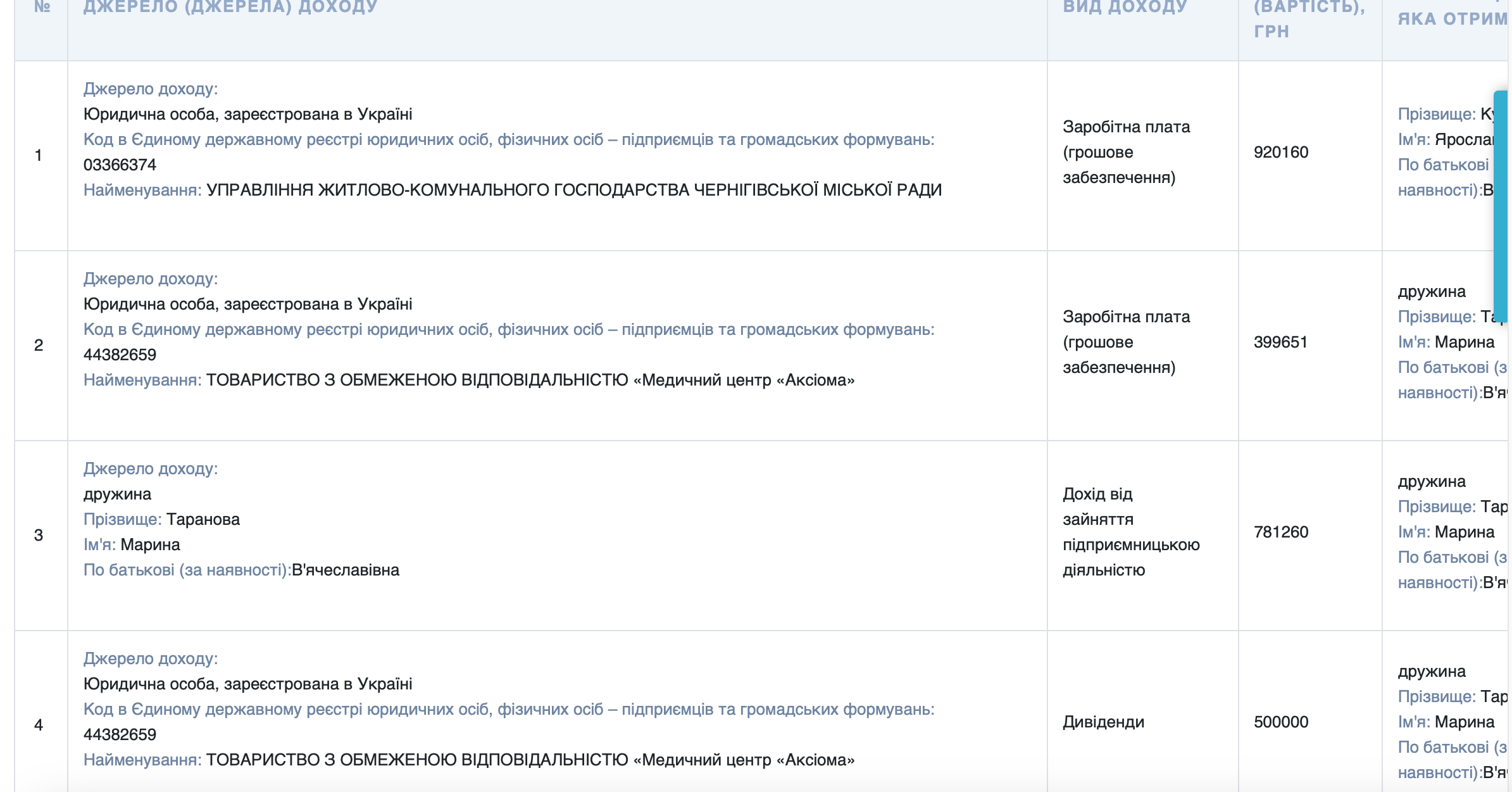Screen dimensions: 1512x792
Task: Select the amount 399651 in row 2
Action: (x=1280, y=343)
